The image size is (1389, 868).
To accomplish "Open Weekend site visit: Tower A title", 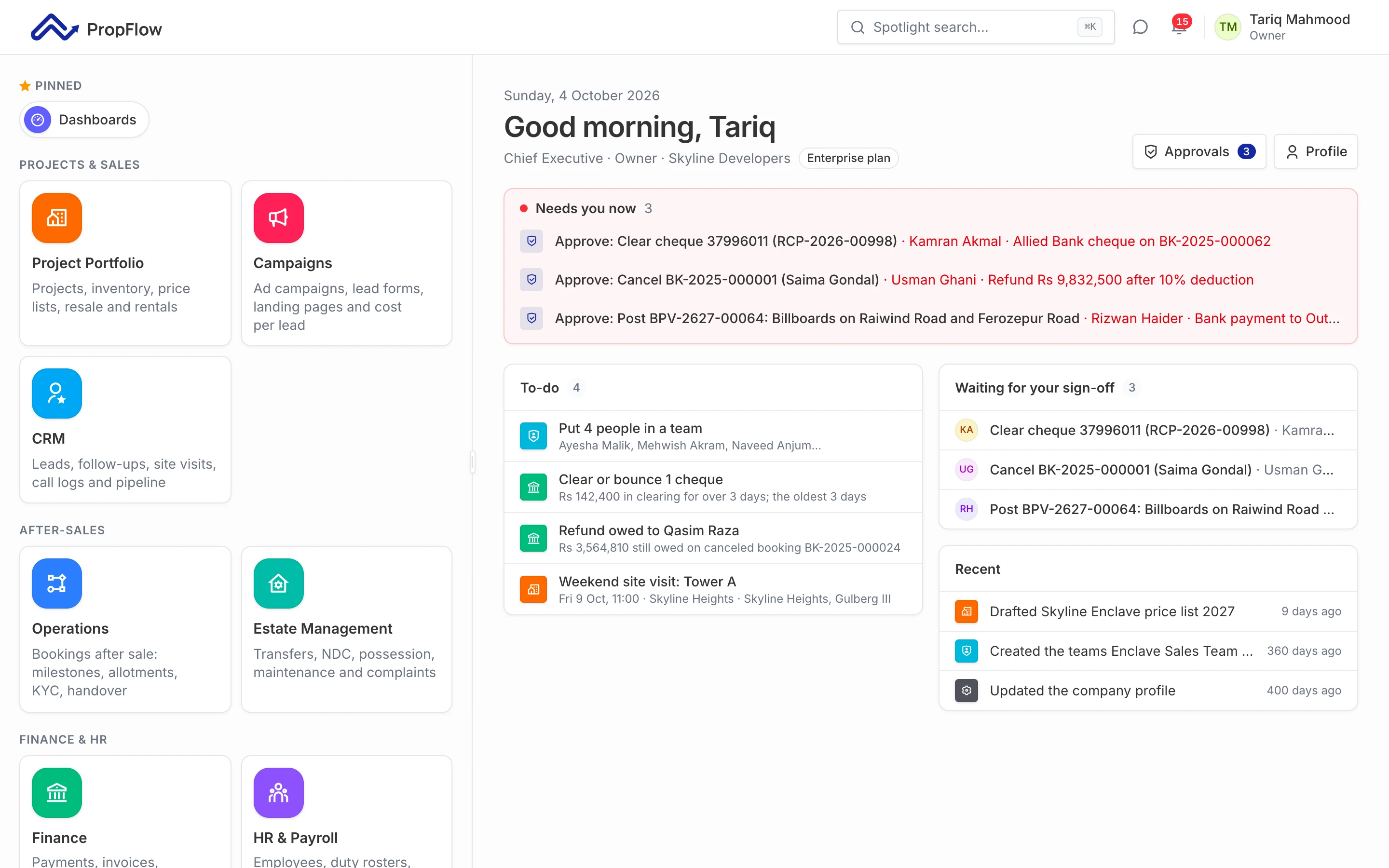I will coord(647,582).
